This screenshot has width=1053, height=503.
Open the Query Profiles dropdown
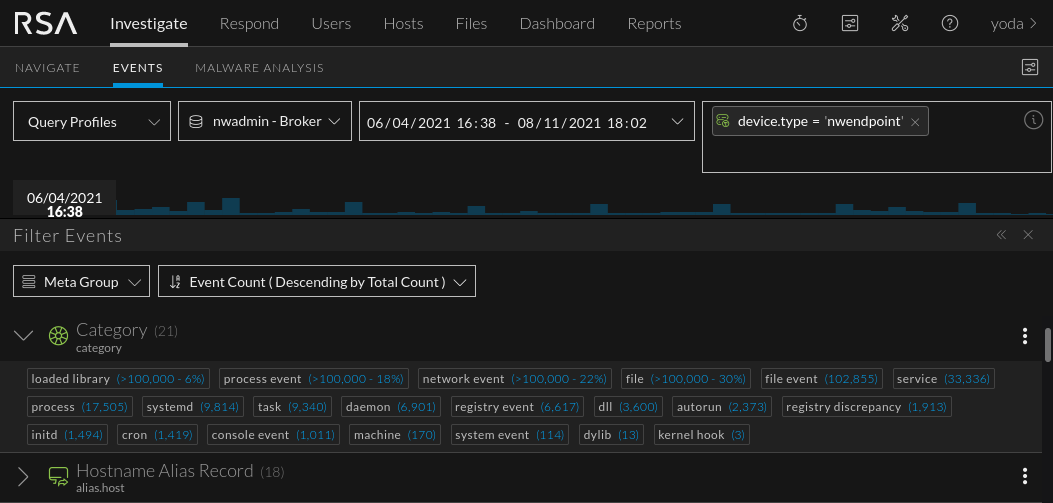click(92, 122)
